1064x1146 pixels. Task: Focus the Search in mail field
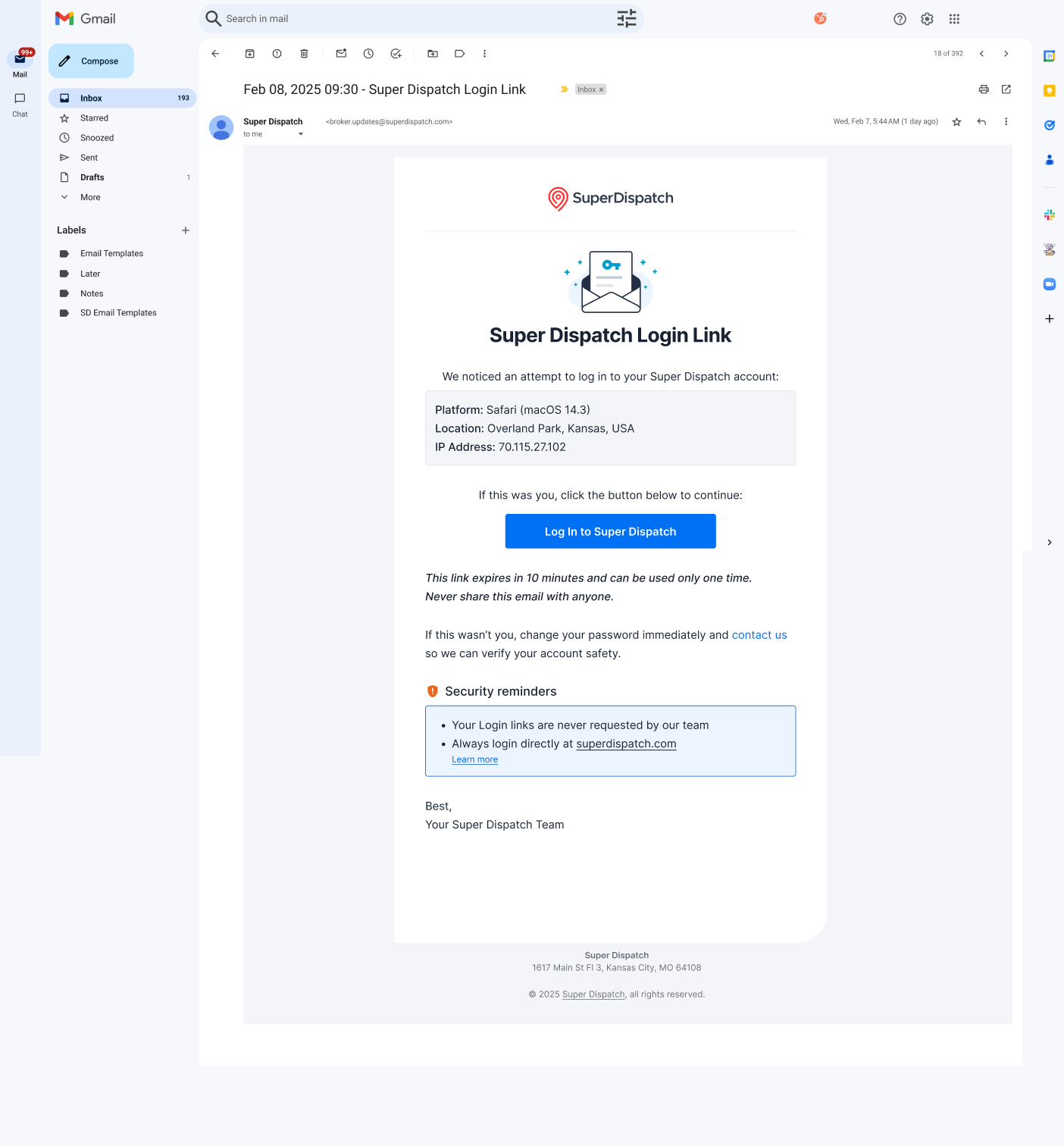(421, 19)
